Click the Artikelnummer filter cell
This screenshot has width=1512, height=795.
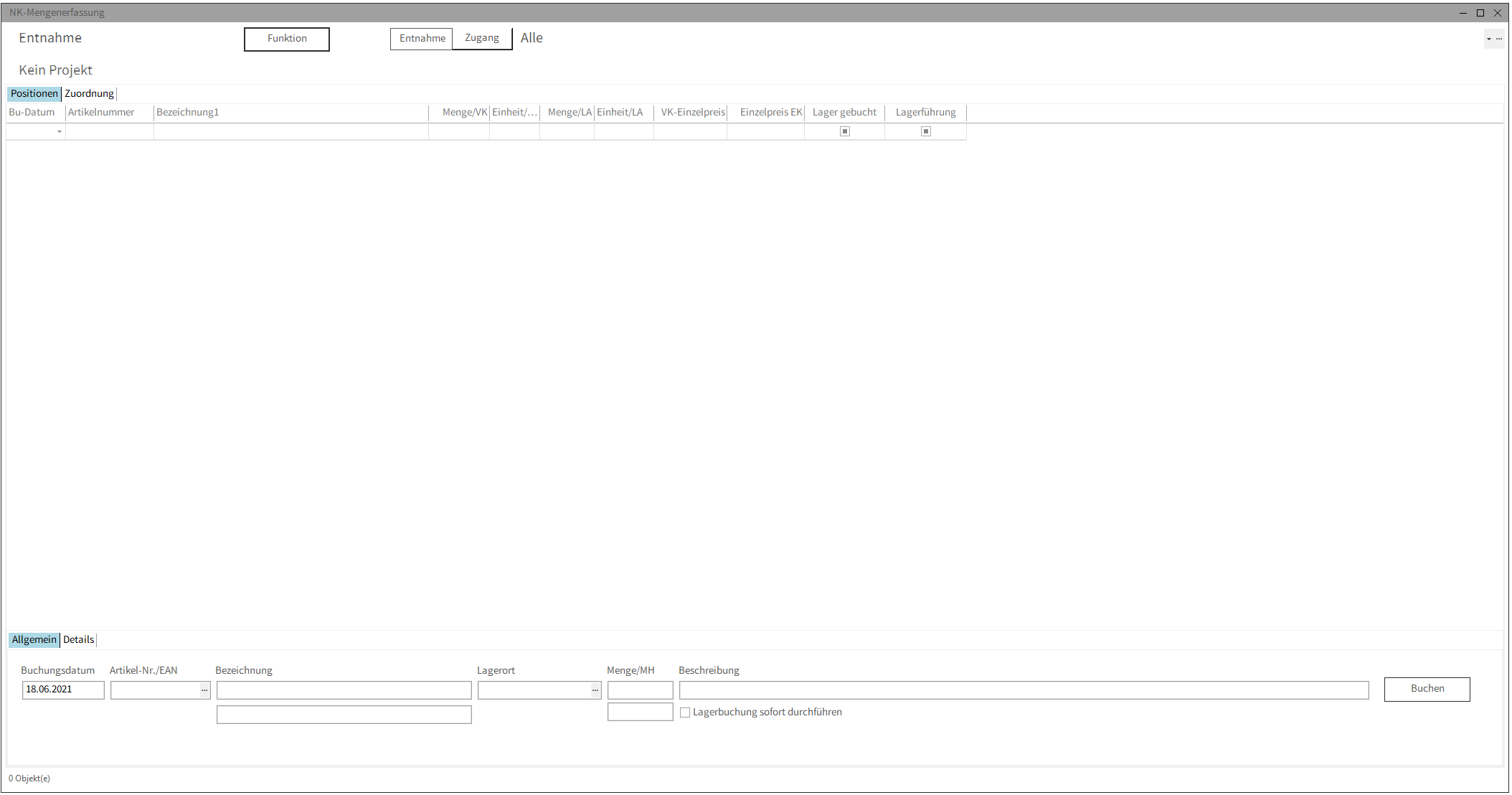[110, 131]
